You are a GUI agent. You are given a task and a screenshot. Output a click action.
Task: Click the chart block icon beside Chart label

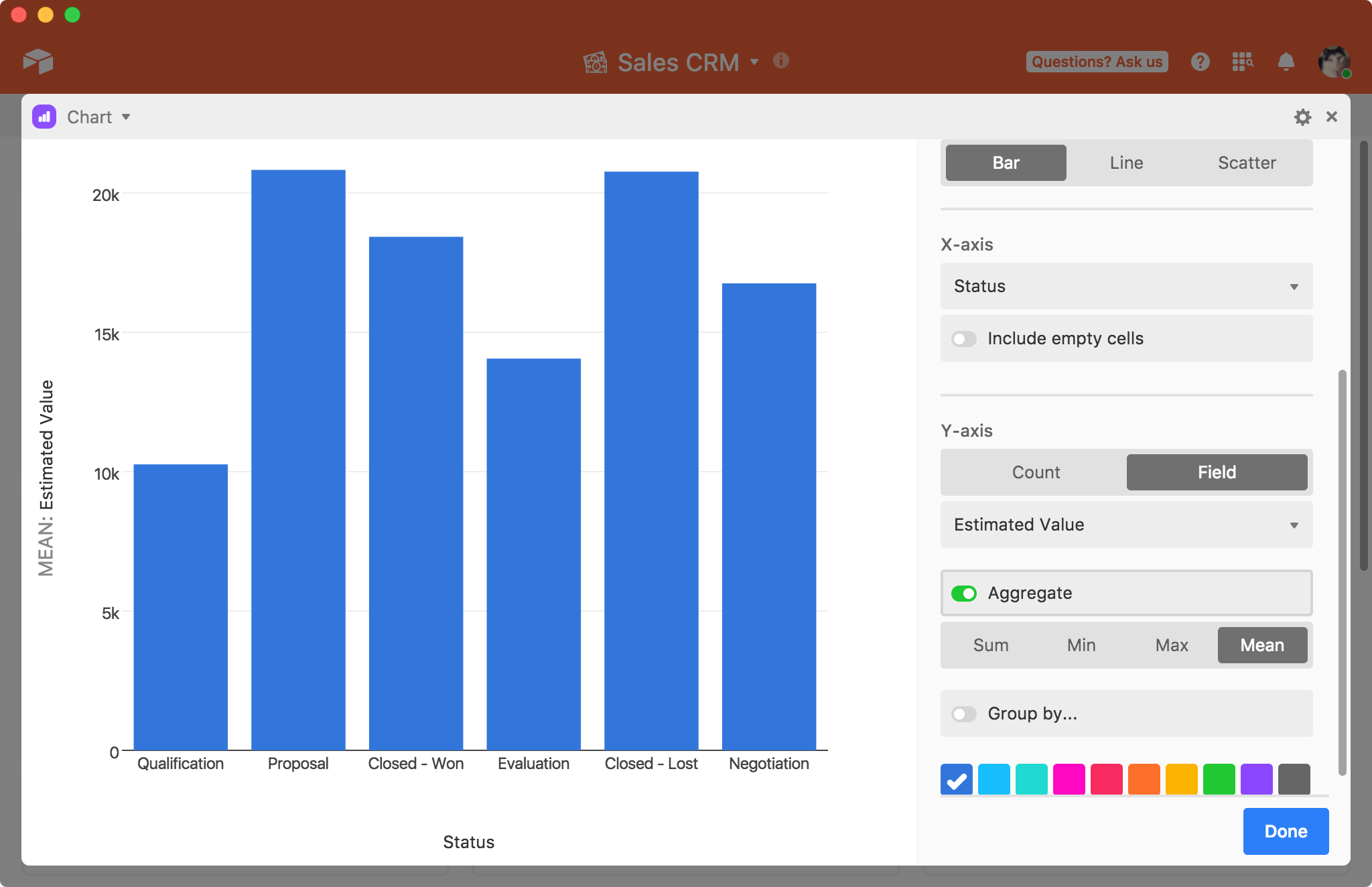click(43, 117)
